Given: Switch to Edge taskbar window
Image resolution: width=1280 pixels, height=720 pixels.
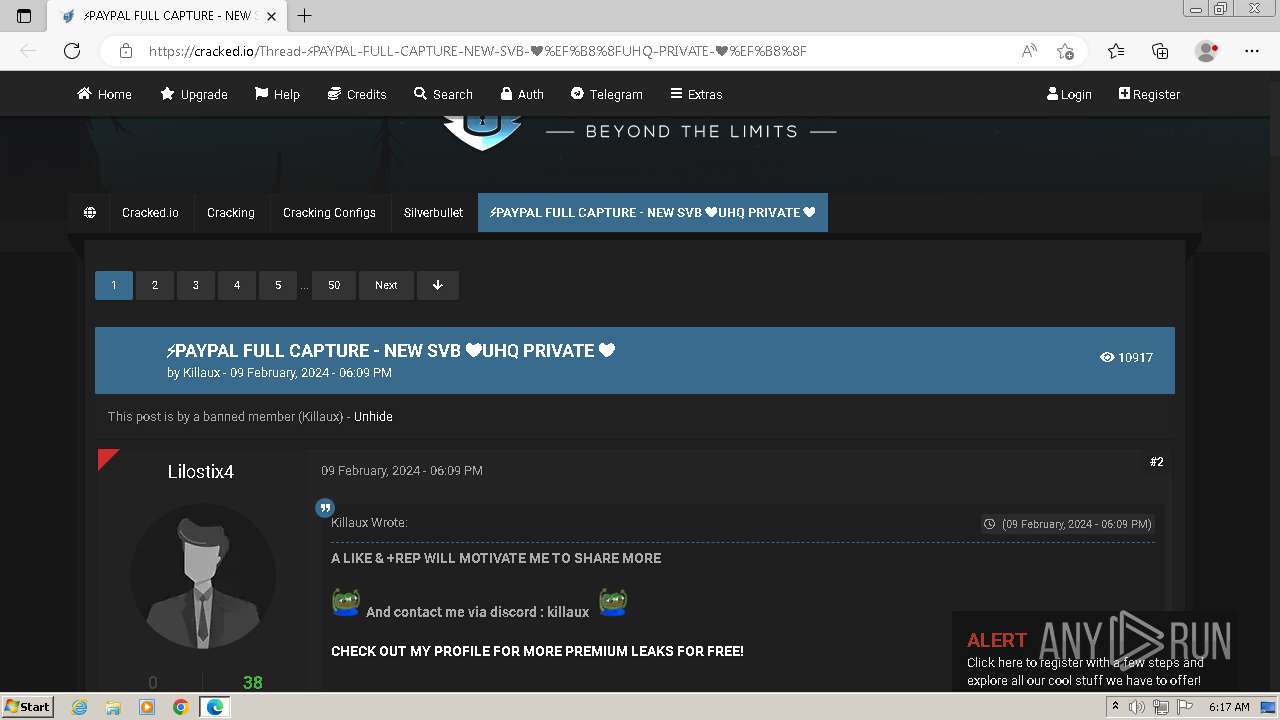Looking at the screenshot, I should click(x=214, y=707).
